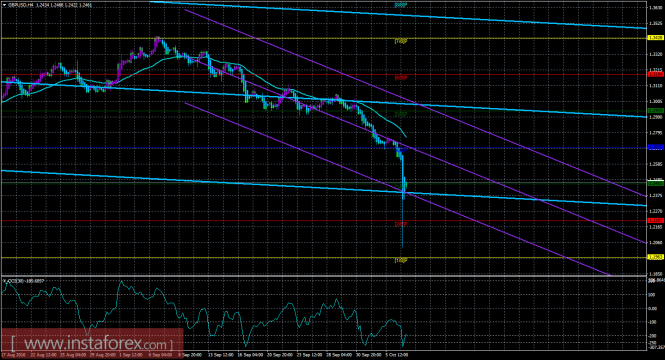Click the yellow pivot label at chart bottom

(401, 260)
